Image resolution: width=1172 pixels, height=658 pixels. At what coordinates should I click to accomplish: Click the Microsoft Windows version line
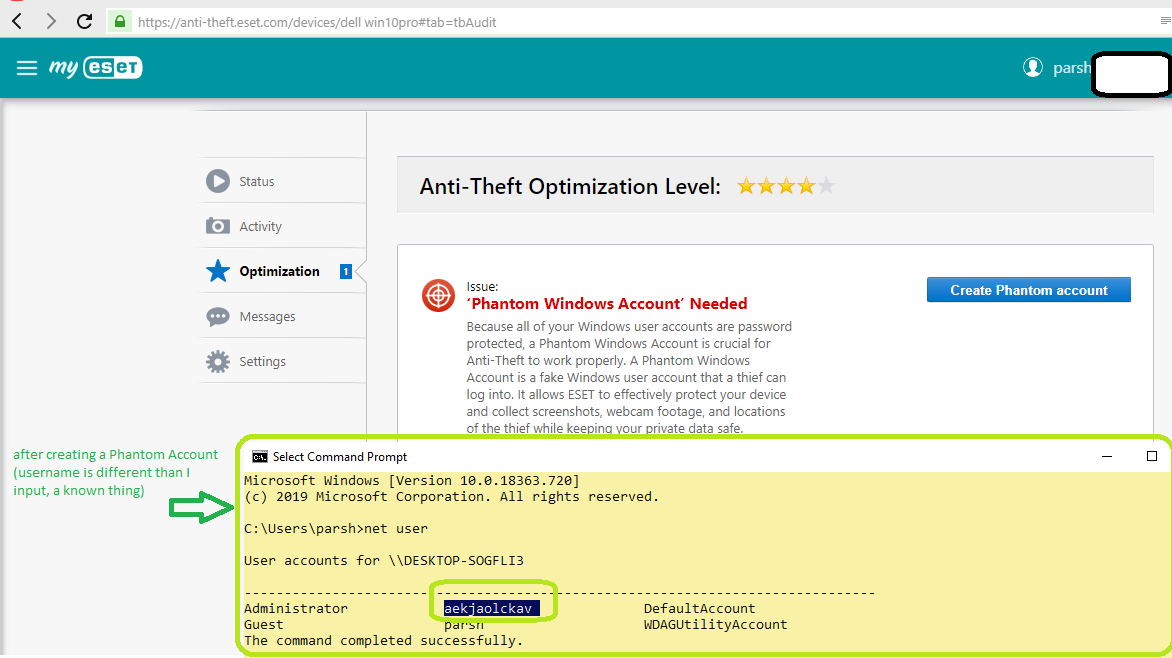click(x=412, y=481)
